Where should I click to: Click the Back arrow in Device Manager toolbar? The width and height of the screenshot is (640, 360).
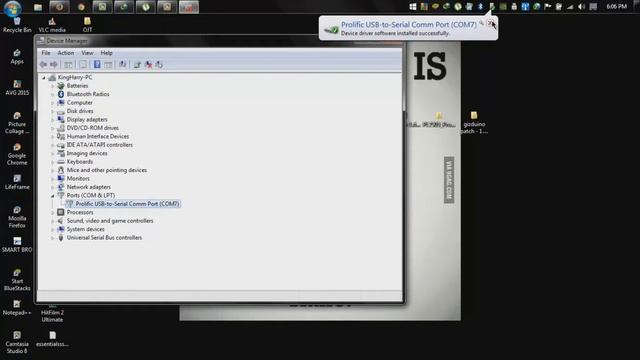pos(43,64)
